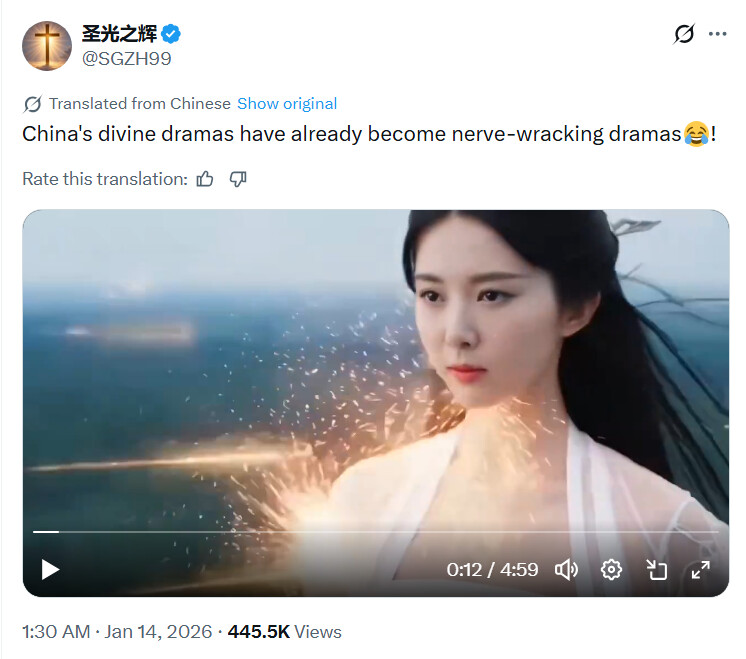This screenshot has width=746, height=659.
Task: Play the video
Action: [x=50, y=570]
